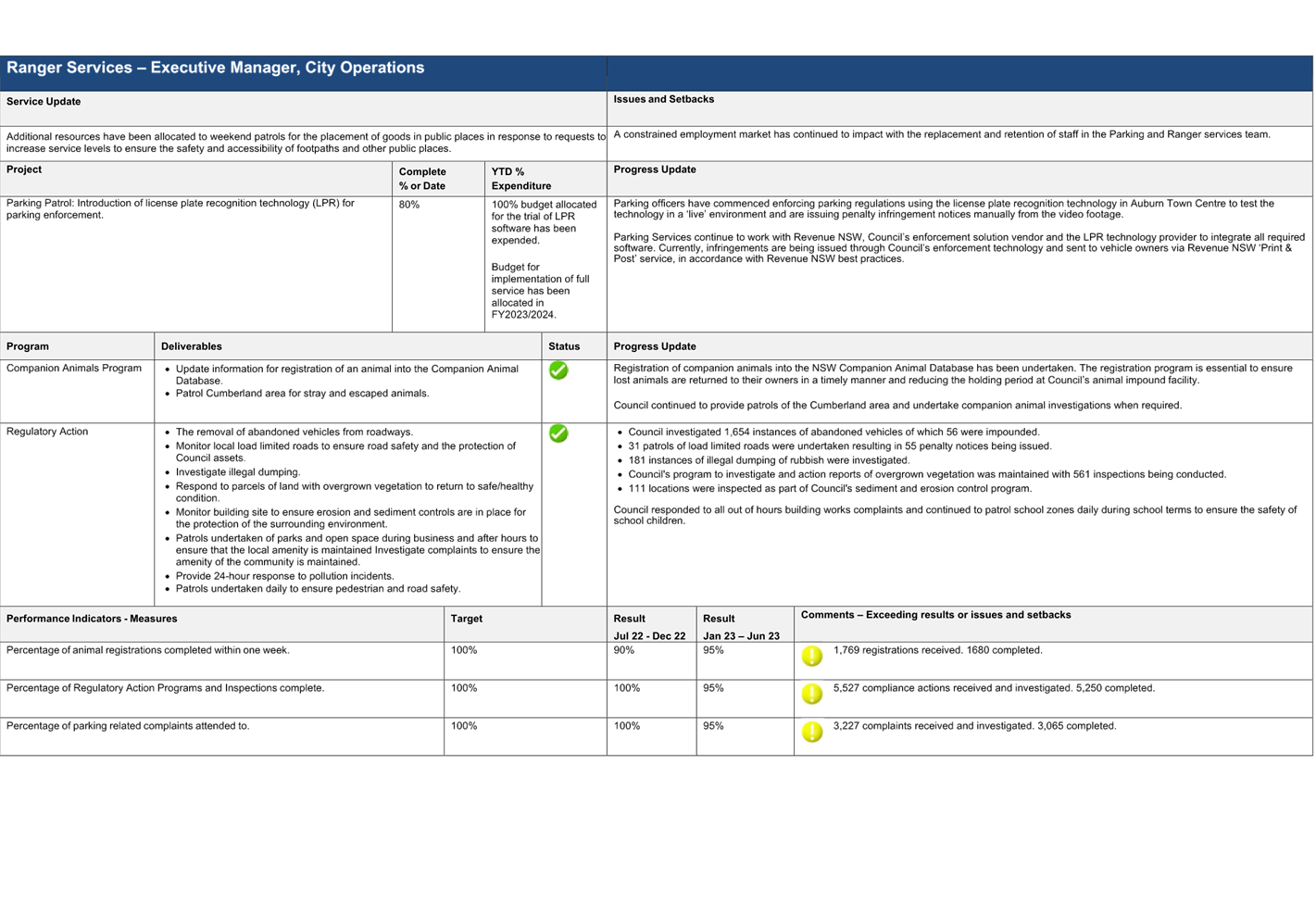Click the 'Deliverables' column header
This screenshot has width=1316, height=915.
pos(192,346)
